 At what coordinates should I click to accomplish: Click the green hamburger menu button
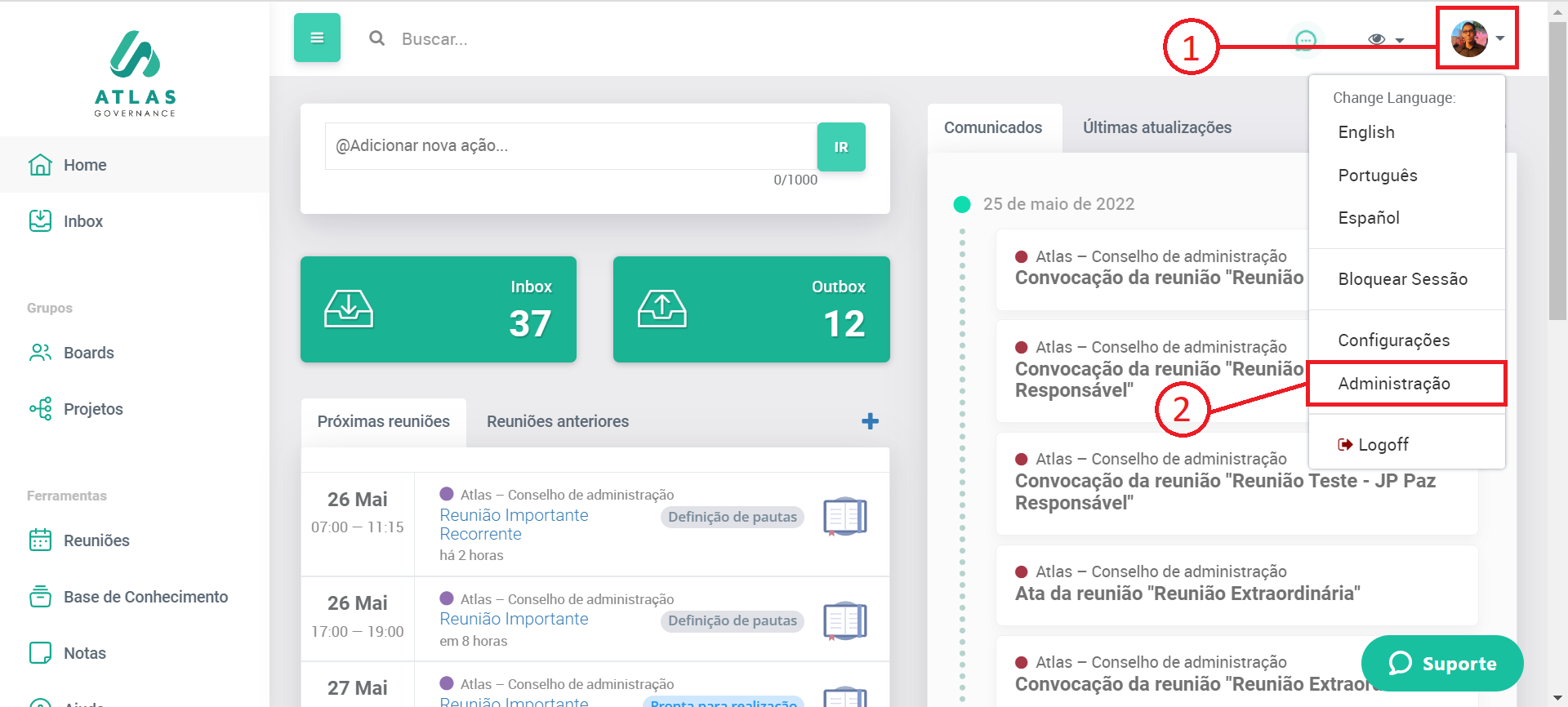(x=317, y=38)
